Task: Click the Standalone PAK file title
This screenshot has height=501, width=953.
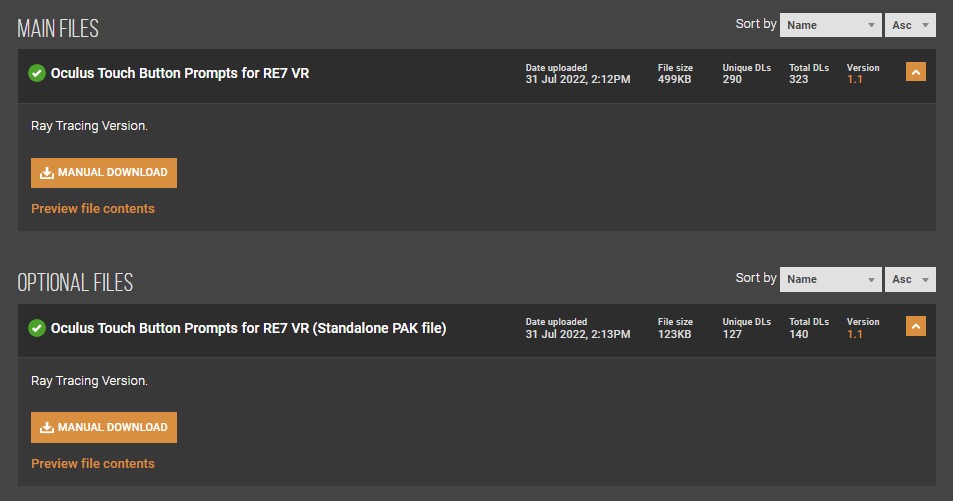Action: point(248,328)
